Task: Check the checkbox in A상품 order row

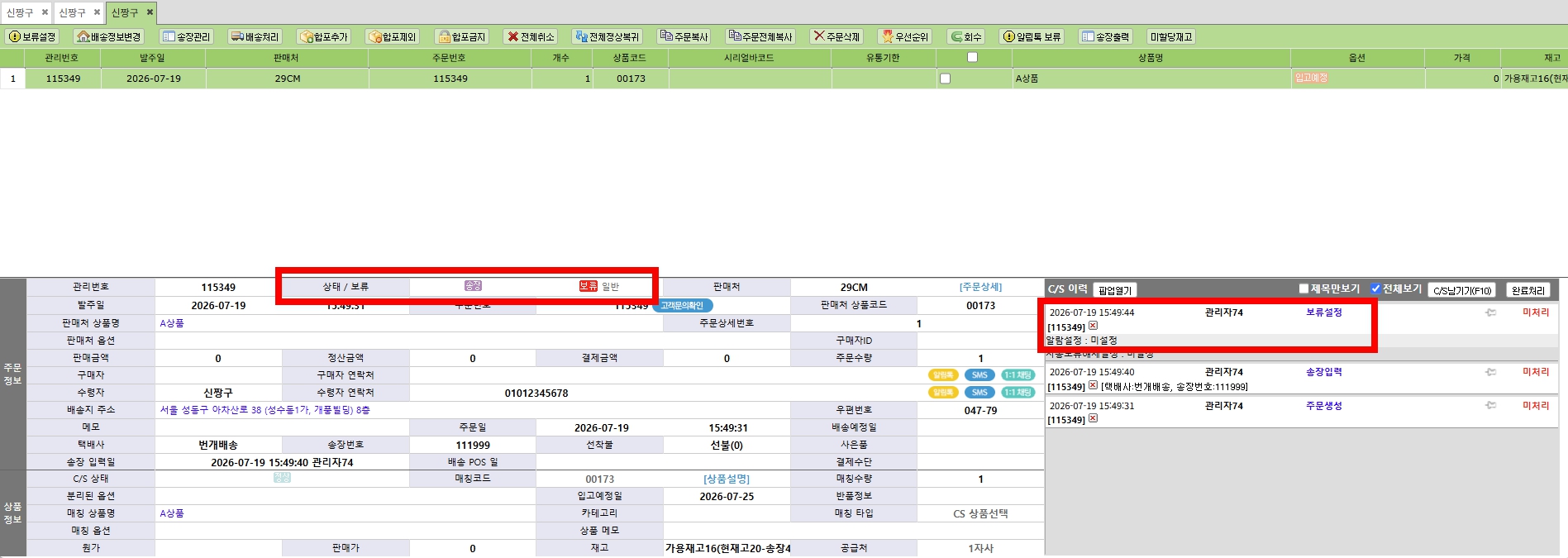Action: [945, 79]
